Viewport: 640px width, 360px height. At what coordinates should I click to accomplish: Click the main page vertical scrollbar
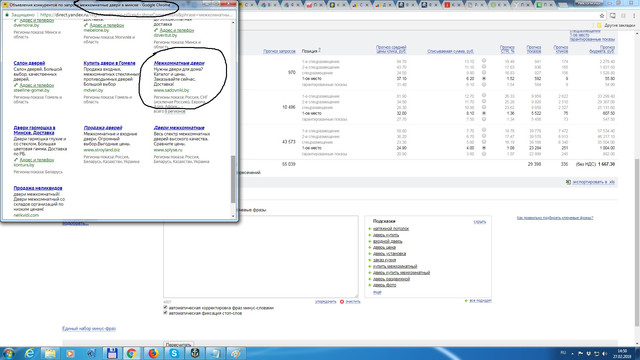point(637,242)
